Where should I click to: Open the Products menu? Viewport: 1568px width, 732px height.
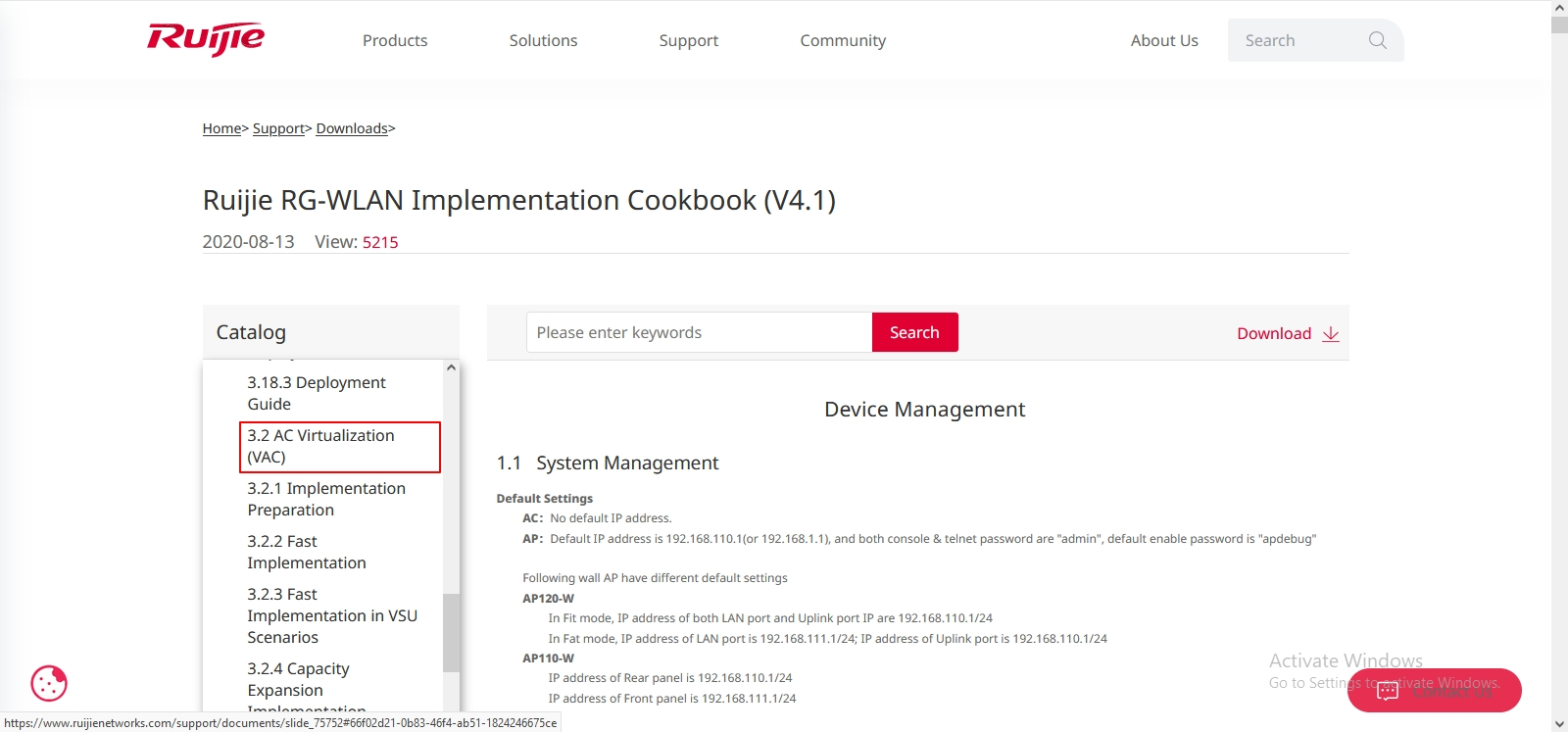click(x=395, y=40)
